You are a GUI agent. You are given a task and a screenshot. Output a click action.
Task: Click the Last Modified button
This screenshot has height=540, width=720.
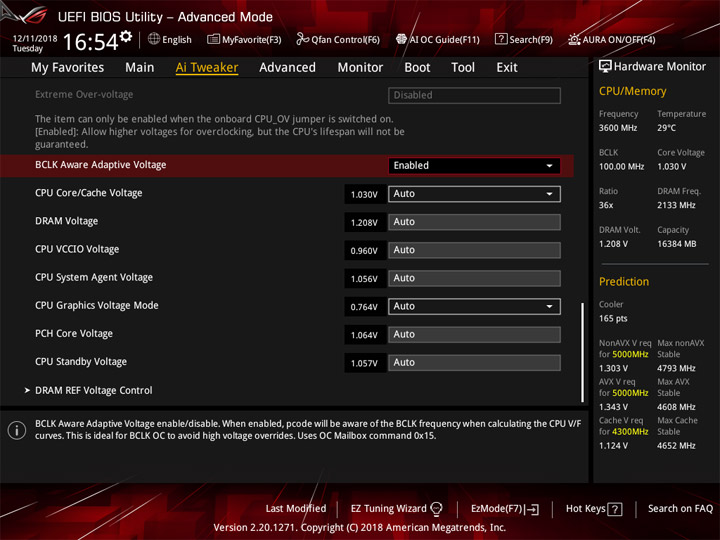click(x=296, y=508)
